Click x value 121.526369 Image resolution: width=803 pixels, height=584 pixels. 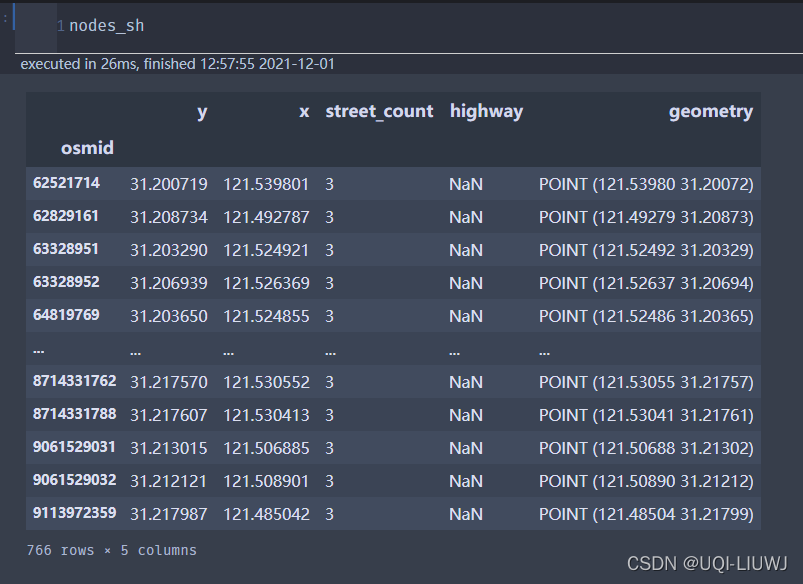pyautogui.click(x=266, y=283)
